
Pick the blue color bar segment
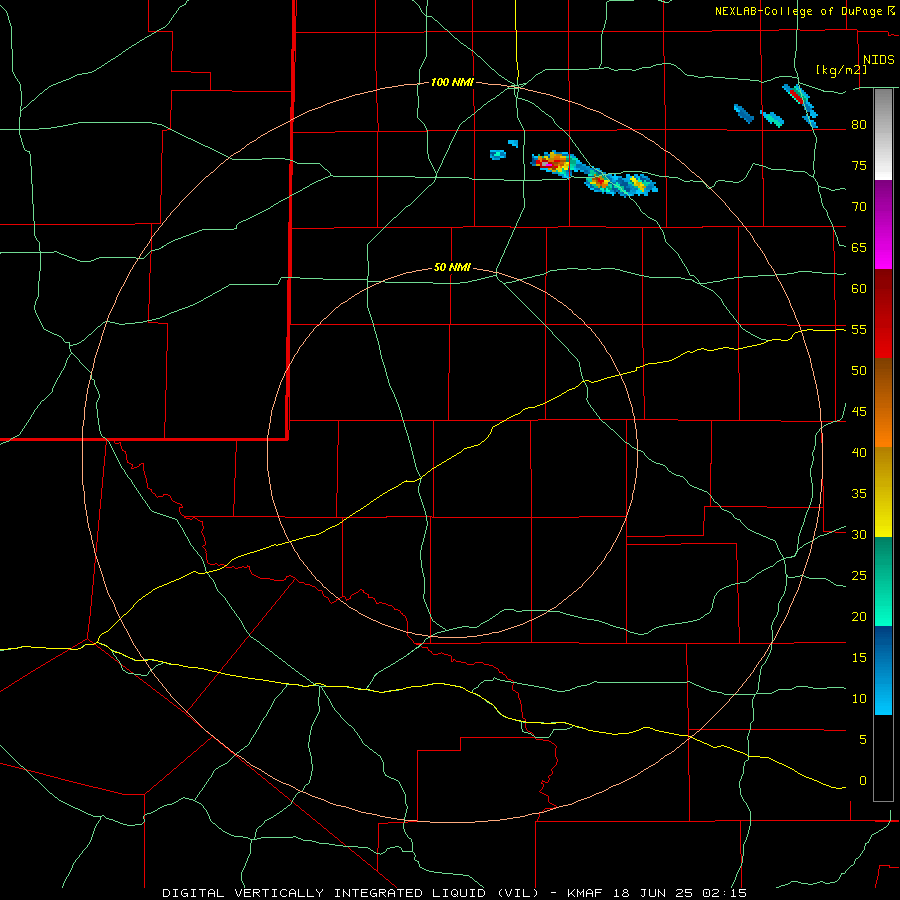coord(883,670)
